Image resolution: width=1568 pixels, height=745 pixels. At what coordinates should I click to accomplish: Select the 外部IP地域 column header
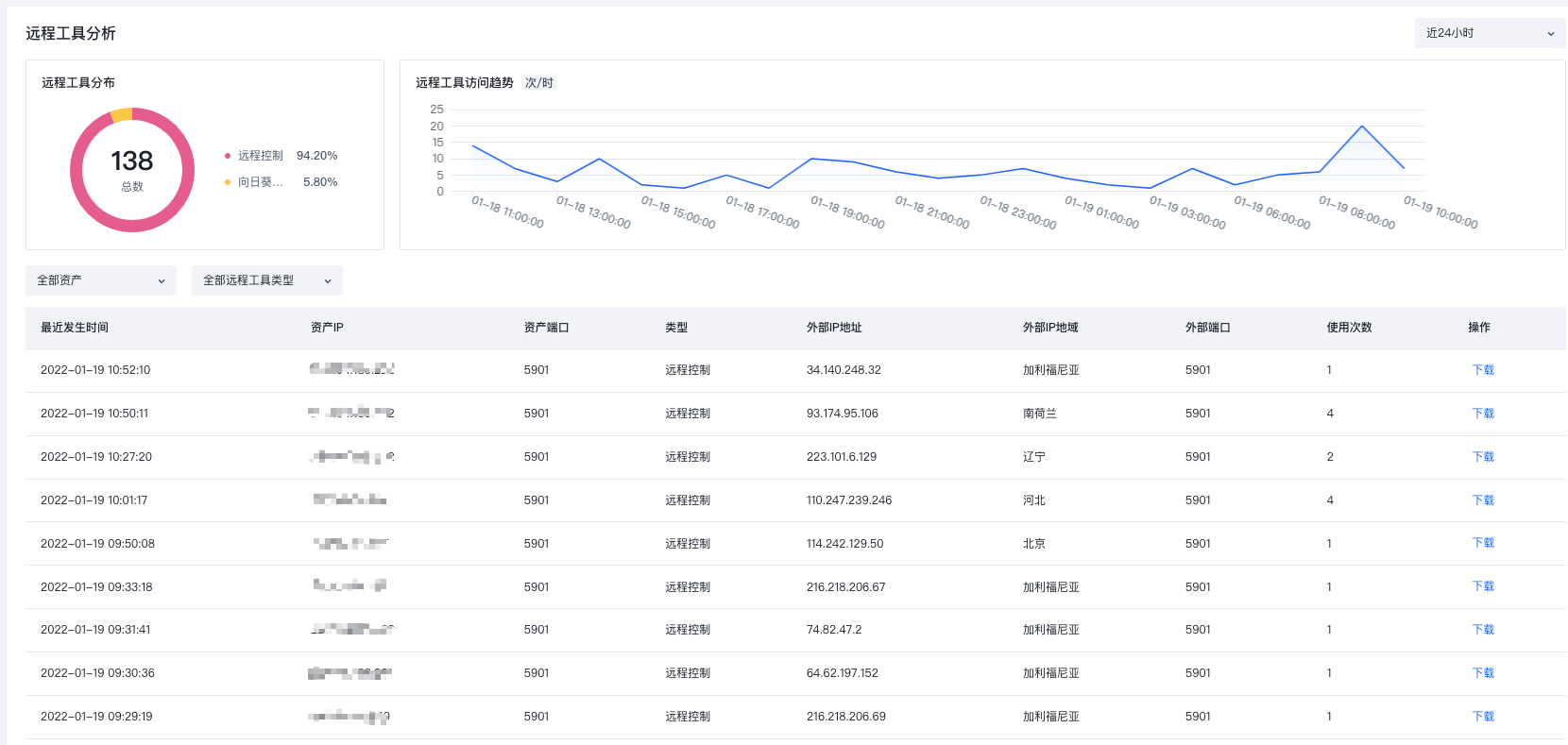[1050, 328]
